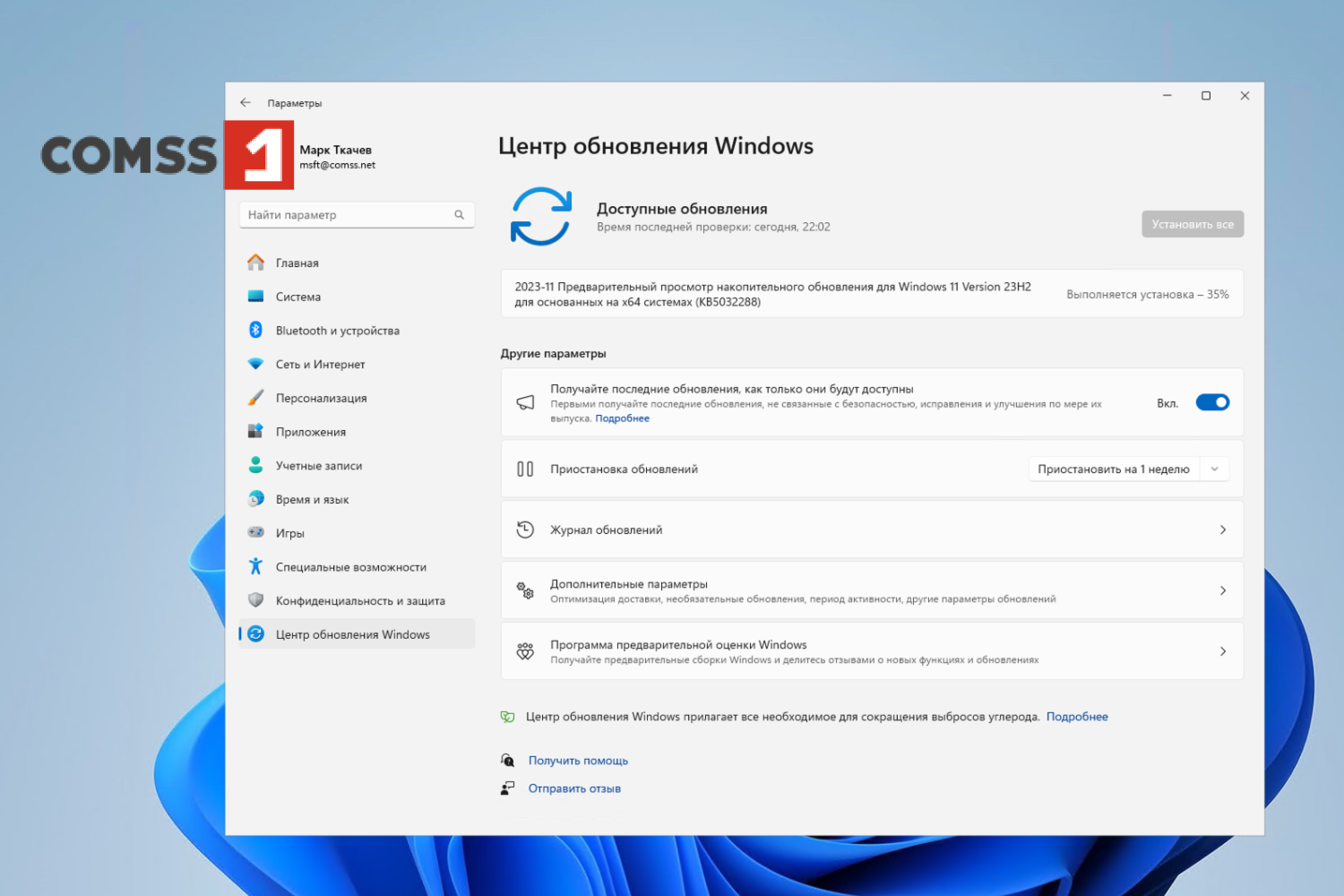Maximize the Параметры window
Viewport: 1344px width, 896px height.
click(1206, 96)
